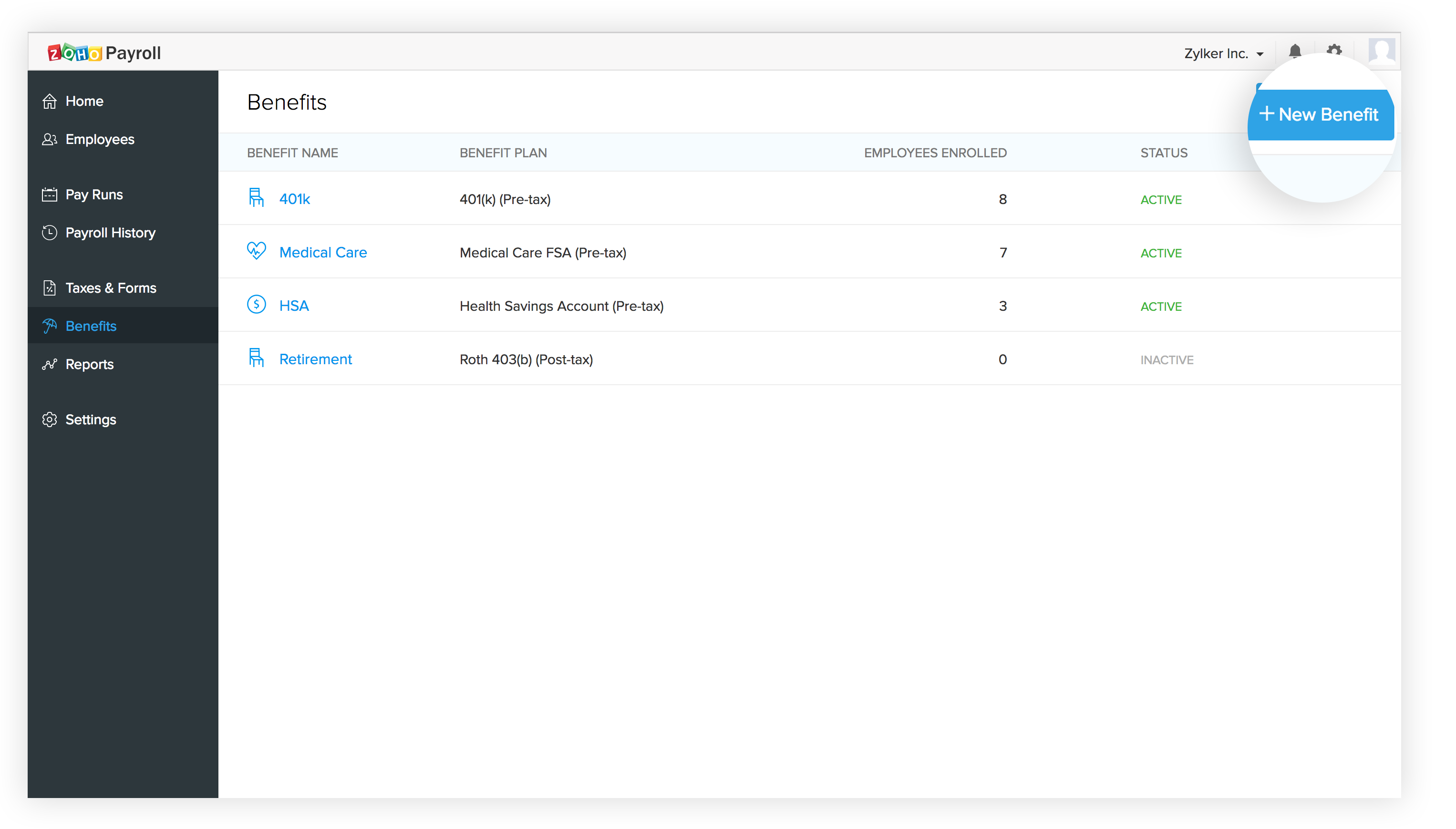The height and width of the screenshot is (829, 1456).
Task: Navigate to Taxes & Forms menu item
Action: [111, 288]
